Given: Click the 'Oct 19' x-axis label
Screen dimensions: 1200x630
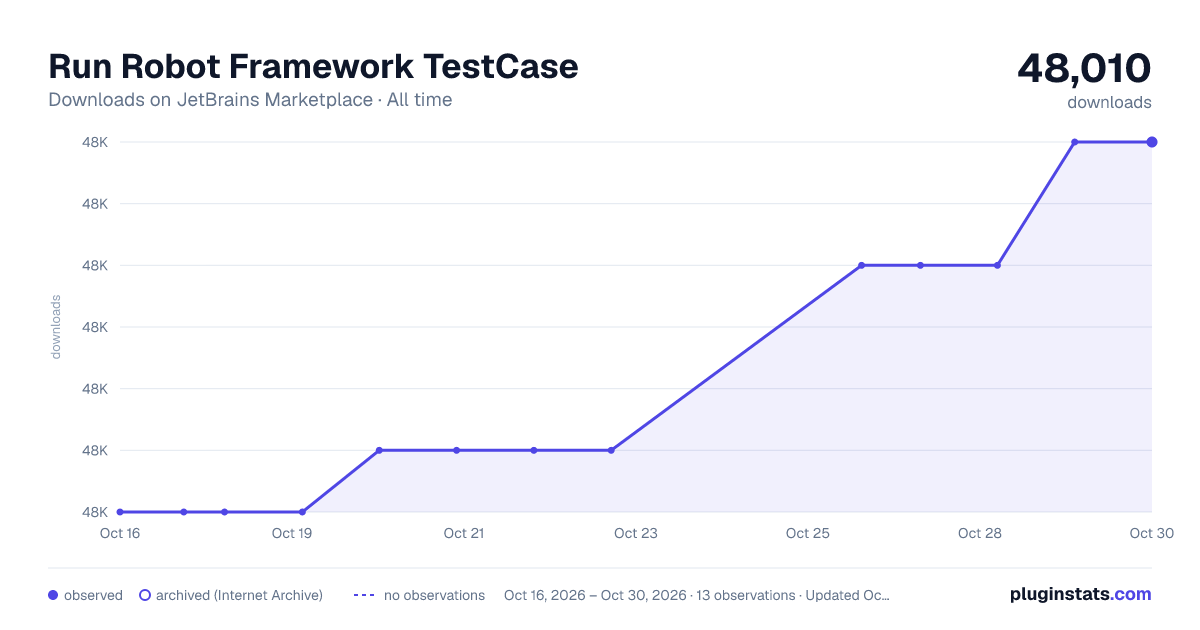Looking at the screenshot, I should 292,533.
